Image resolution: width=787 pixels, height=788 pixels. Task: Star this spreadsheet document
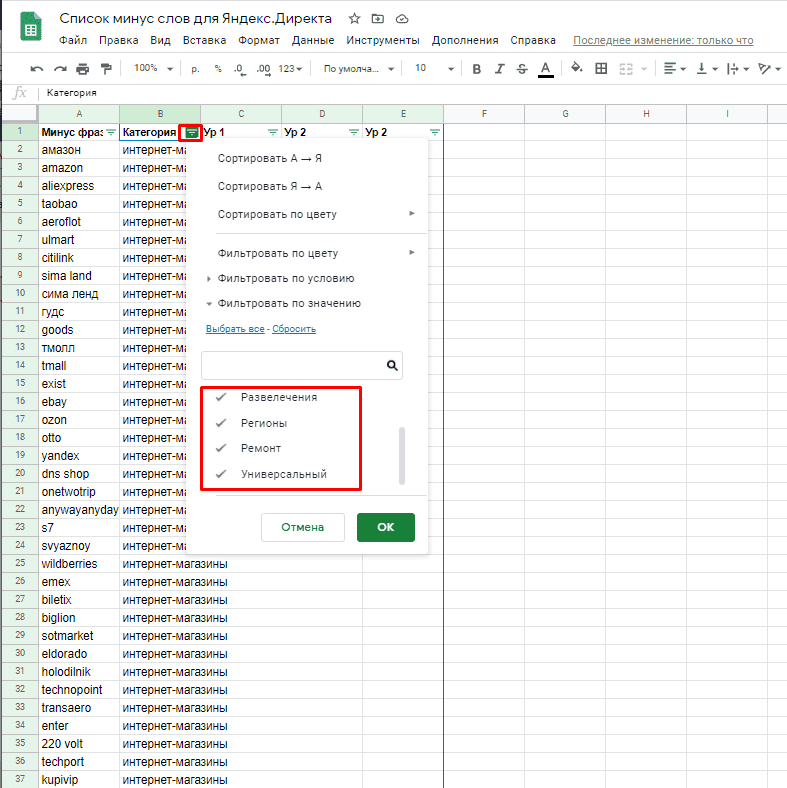354,19
